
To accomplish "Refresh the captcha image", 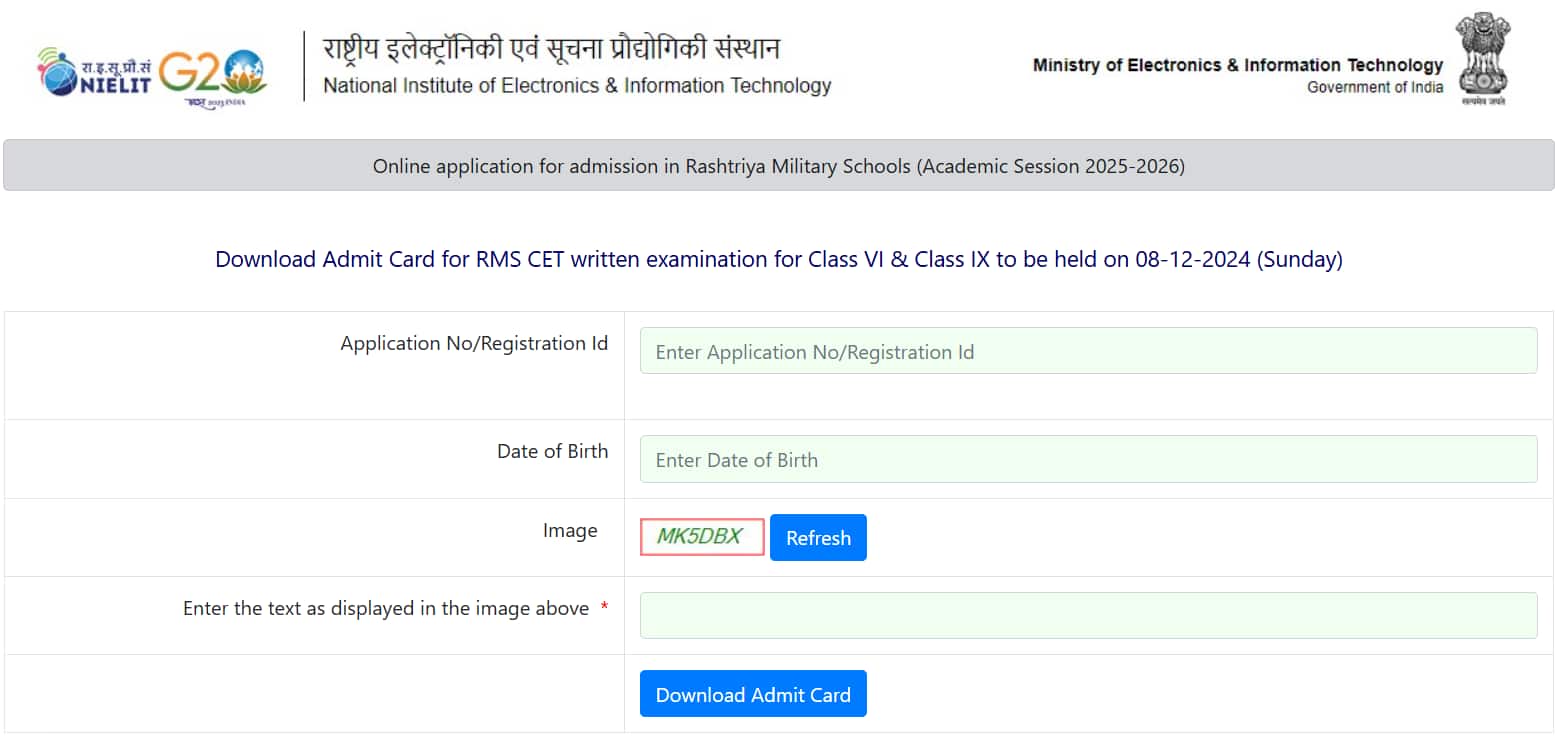I will click(818, 537).
